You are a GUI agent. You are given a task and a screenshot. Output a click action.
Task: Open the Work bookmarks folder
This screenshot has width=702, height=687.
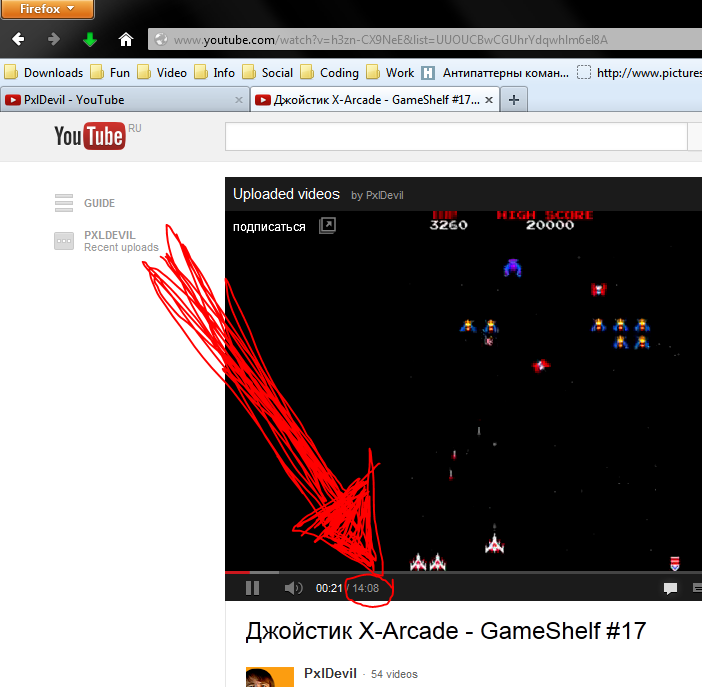click(390, 73)
